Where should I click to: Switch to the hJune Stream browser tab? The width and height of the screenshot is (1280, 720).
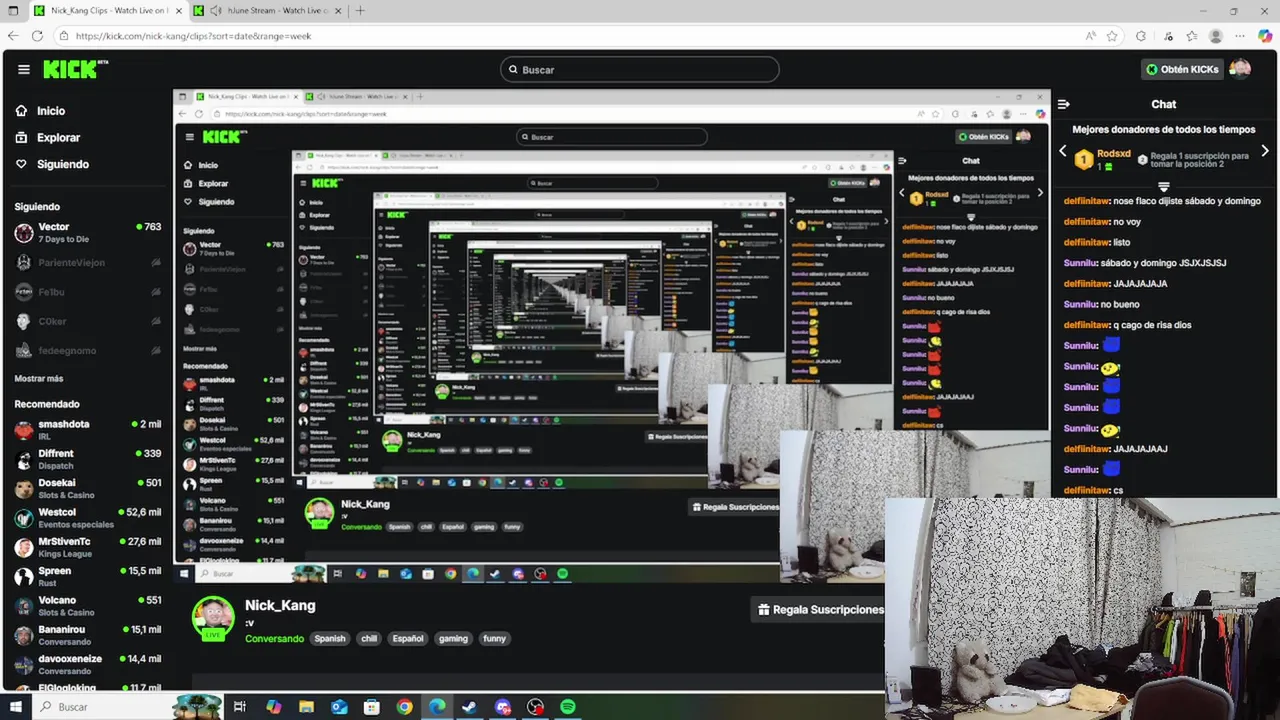(267, 10)
